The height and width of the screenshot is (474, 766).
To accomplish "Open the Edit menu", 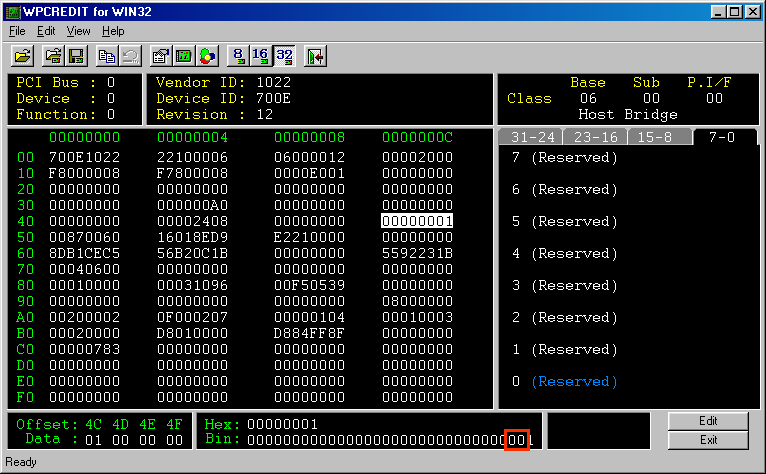I will click(46, 31).
